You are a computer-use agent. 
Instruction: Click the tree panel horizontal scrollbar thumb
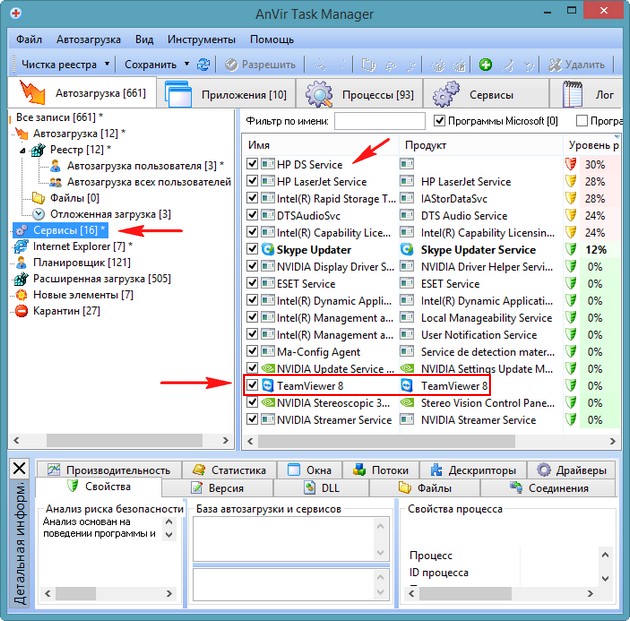pyautogui.click(x=124, y=440)
